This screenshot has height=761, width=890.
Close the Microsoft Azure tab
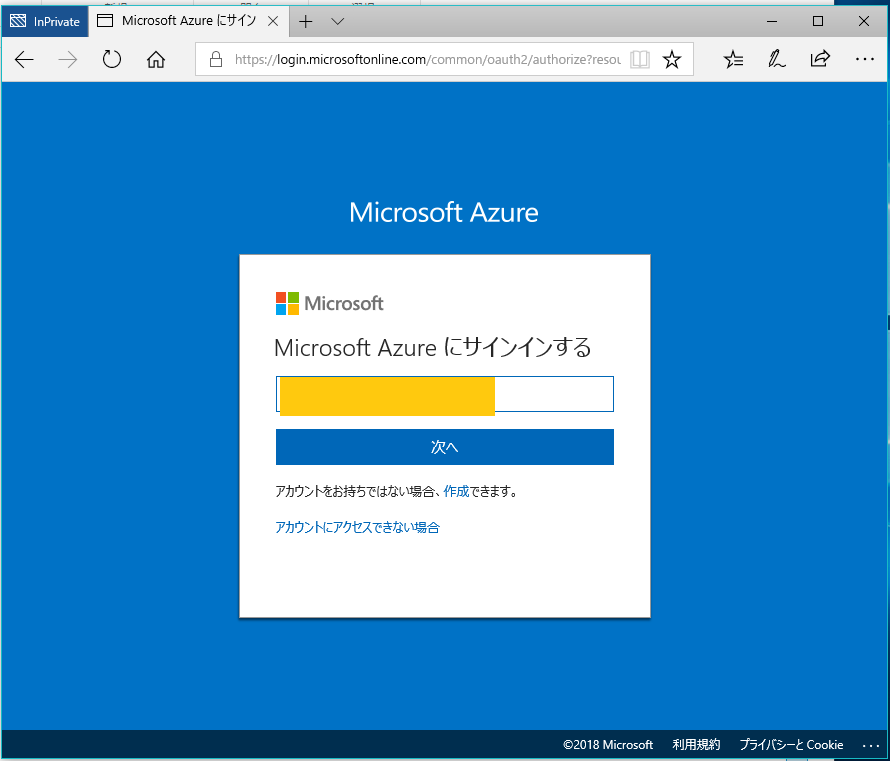[x=273, y=22]
